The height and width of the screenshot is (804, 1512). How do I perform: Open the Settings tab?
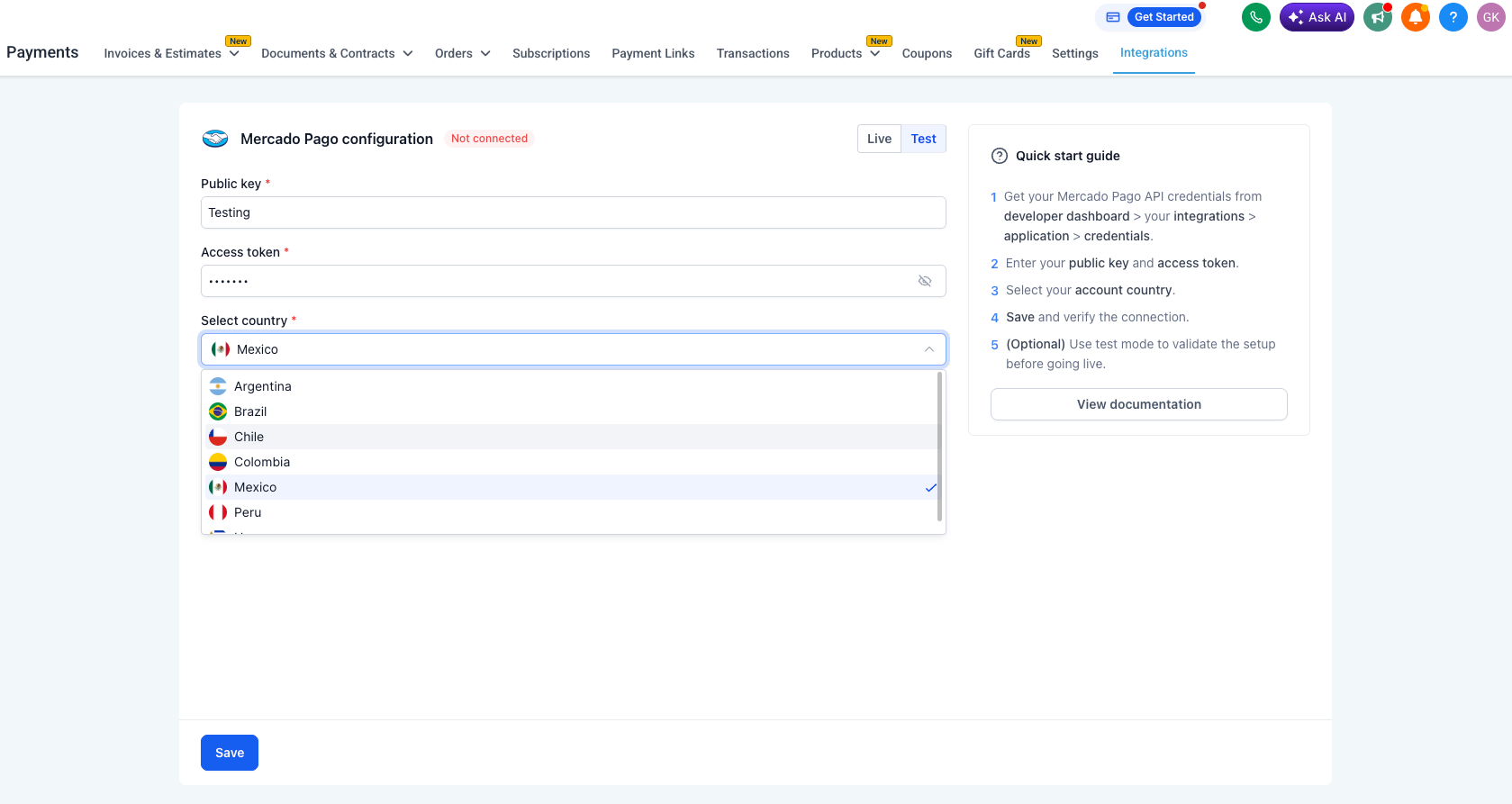[1075, 53]
